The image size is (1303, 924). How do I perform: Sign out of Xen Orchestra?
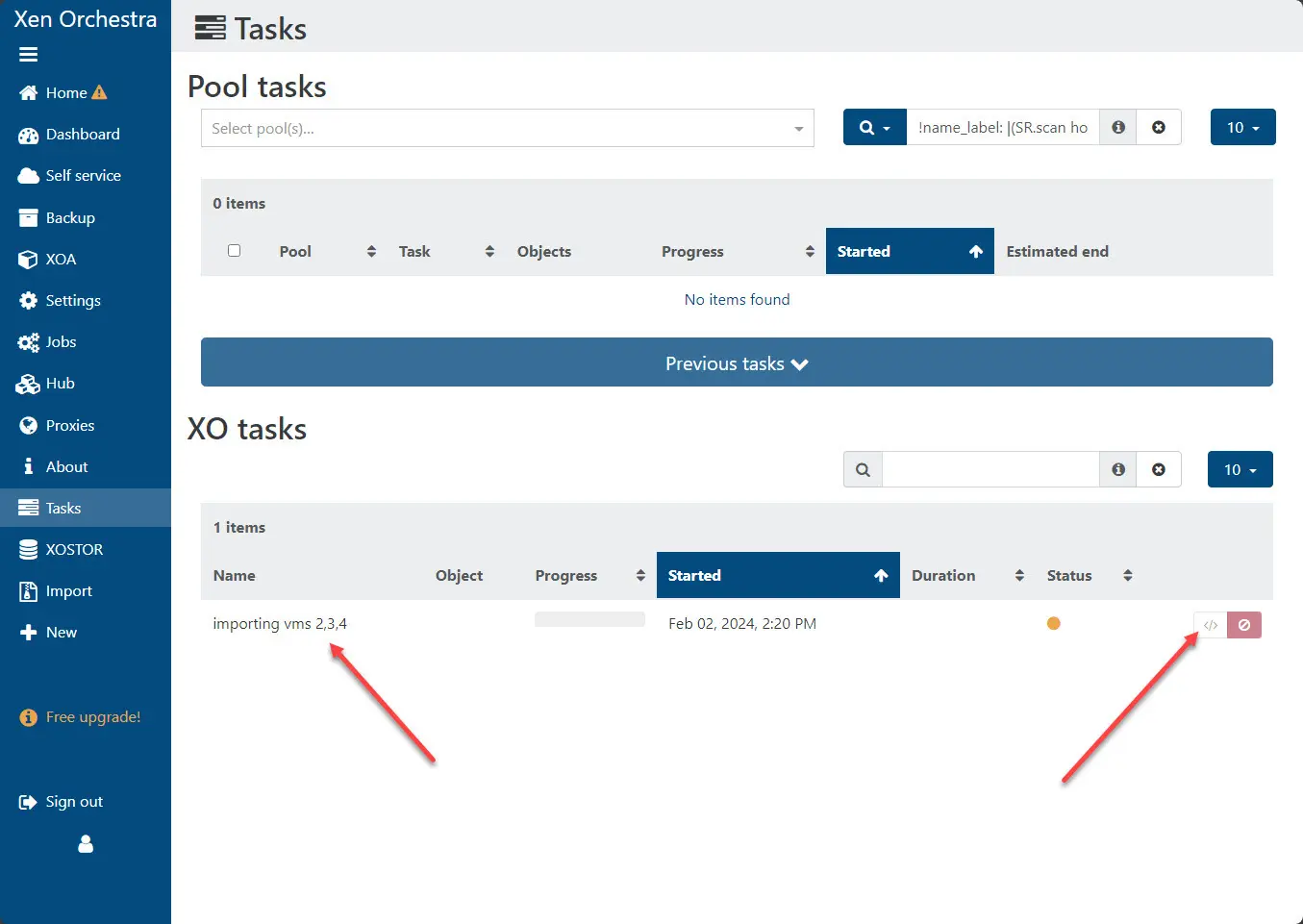pyautogui.click(x=74, y=802)
